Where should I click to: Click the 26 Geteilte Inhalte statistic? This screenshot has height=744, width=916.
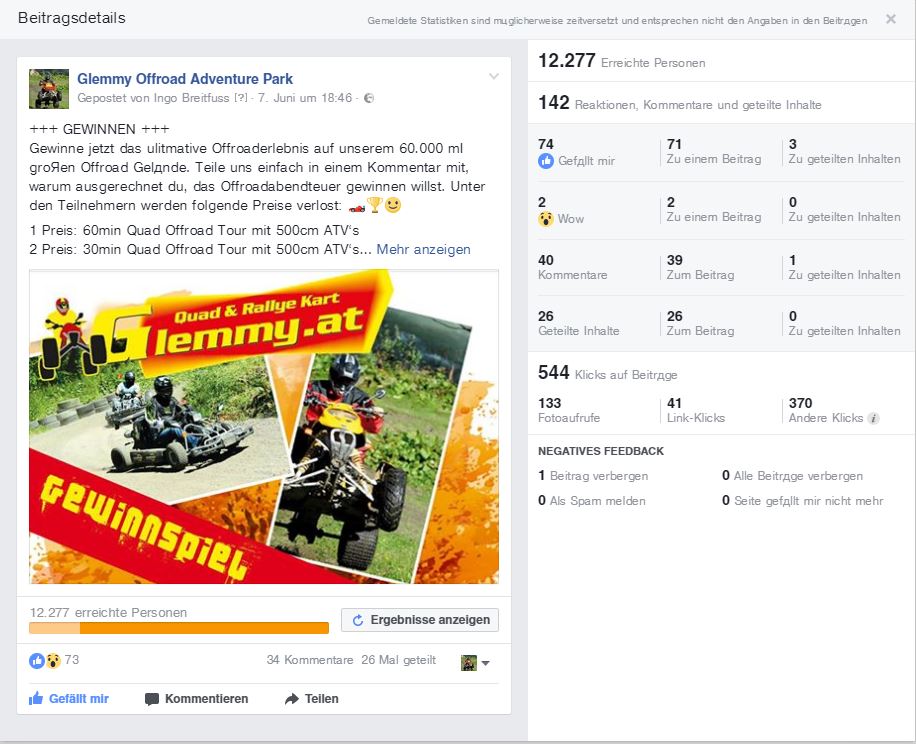578,323
